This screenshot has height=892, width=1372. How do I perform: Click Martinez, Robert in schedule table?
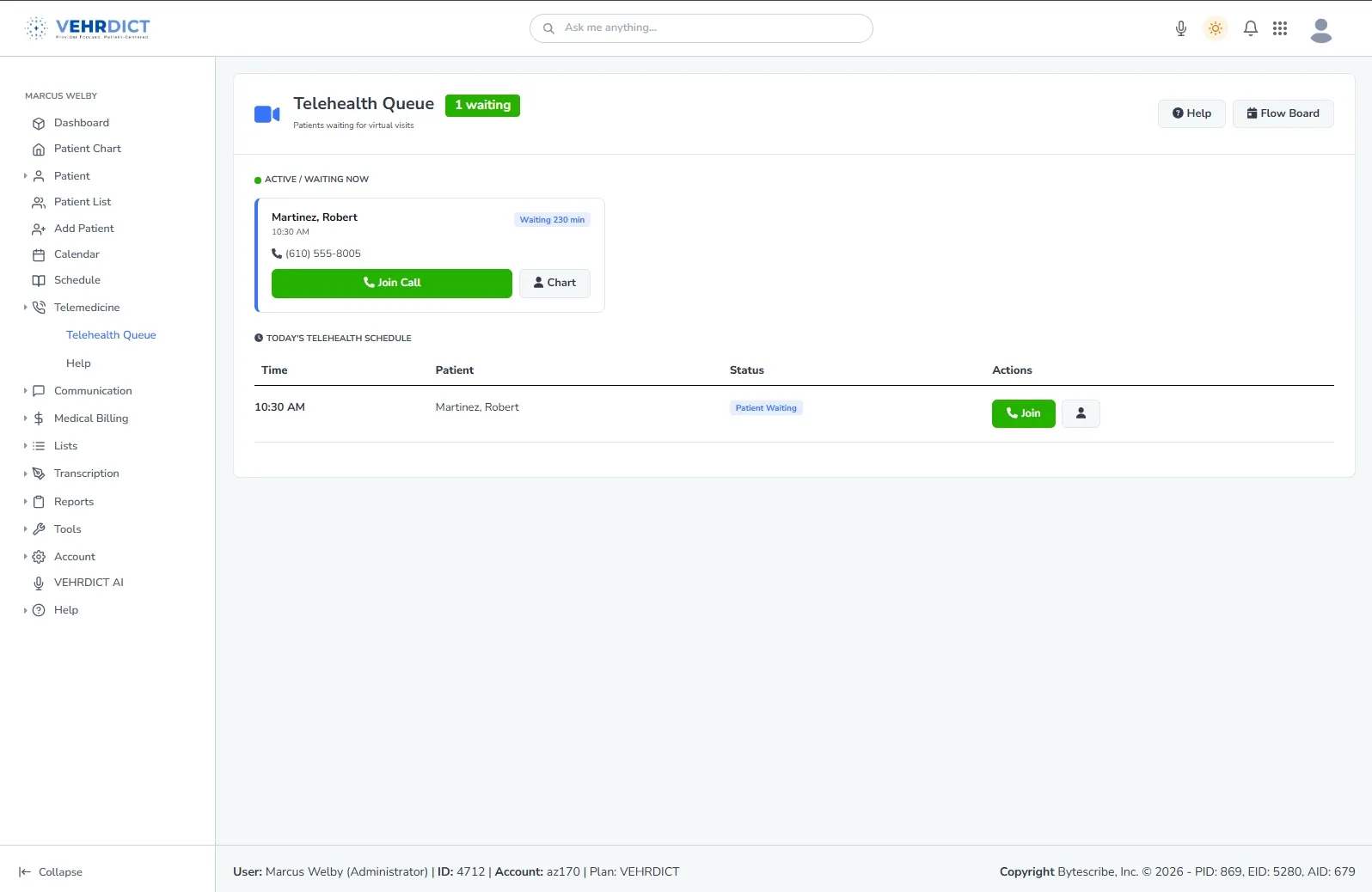[x=477, y=407]
